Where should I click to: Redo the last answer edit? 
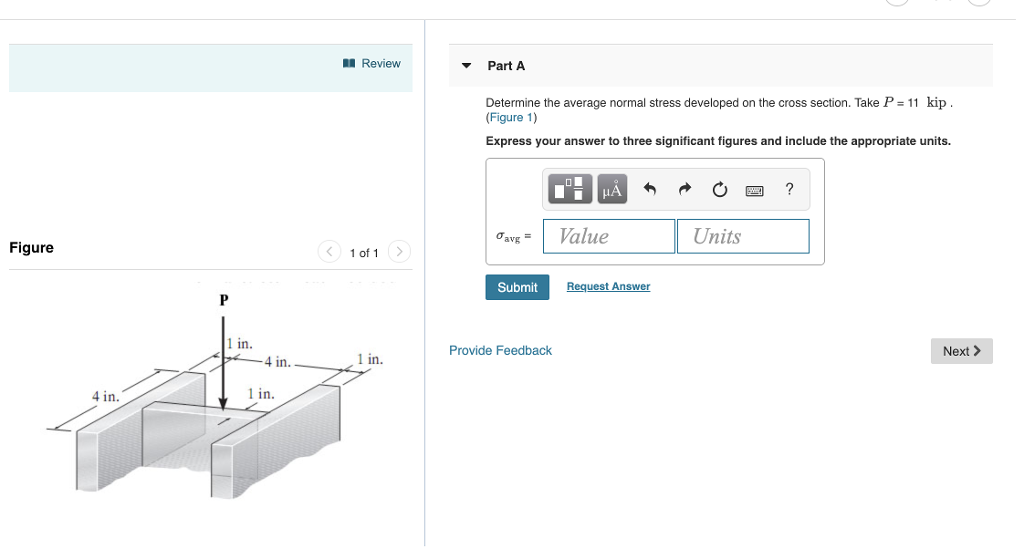[x=684, y=189]
